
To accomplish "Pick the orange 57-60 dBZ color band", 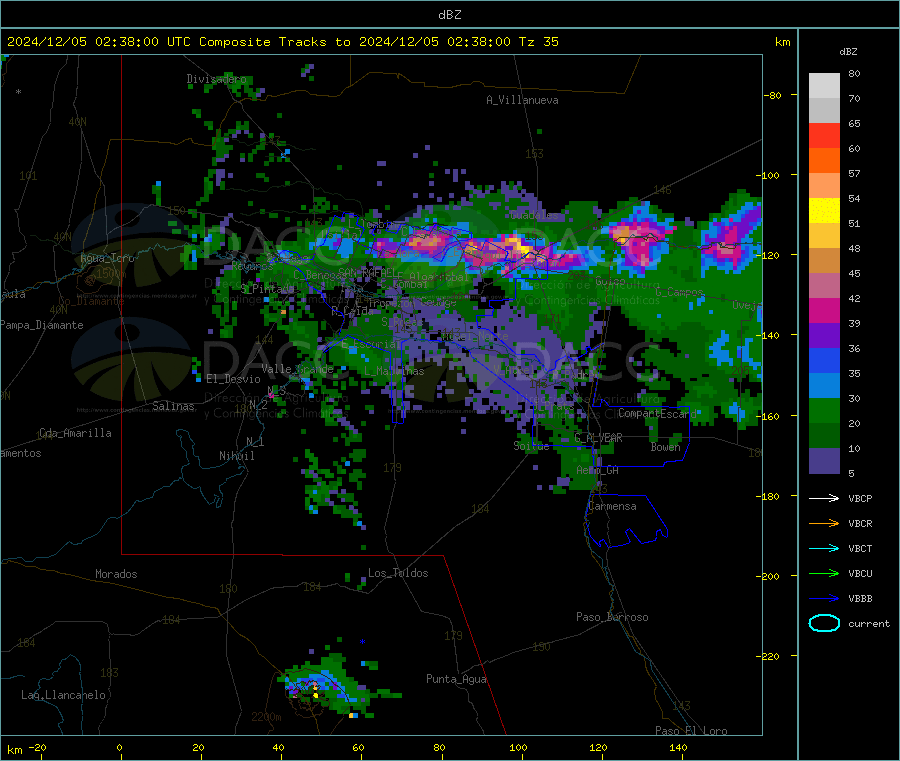I will tap(824, 161).
